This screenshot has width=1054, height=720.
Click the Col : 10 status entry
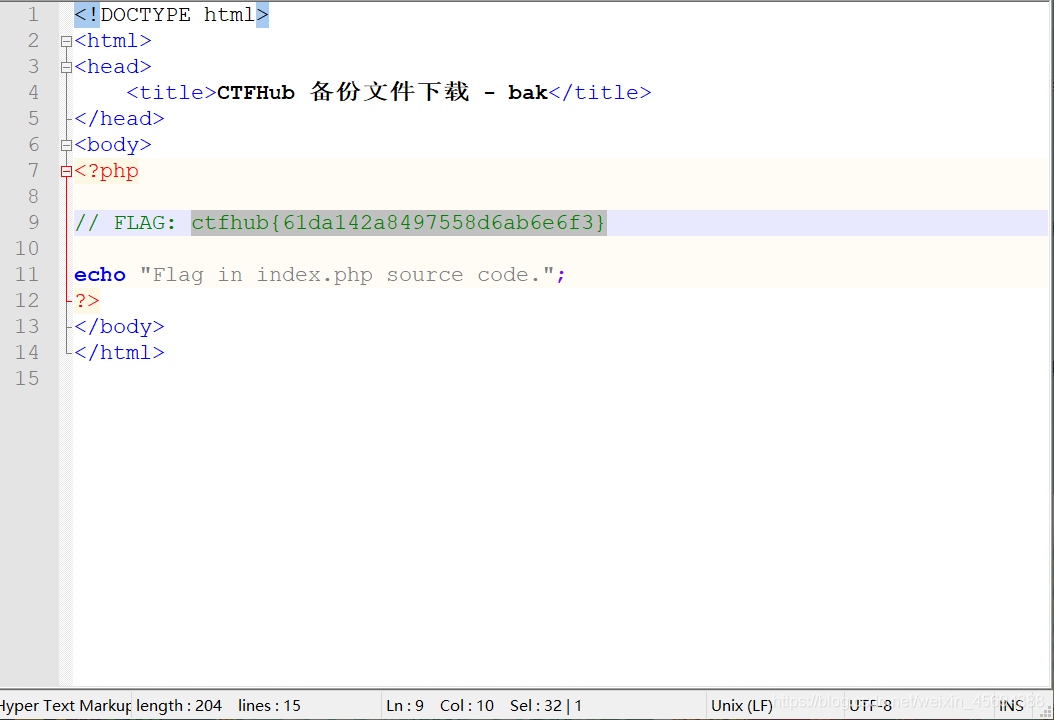[x=467, y=706]
